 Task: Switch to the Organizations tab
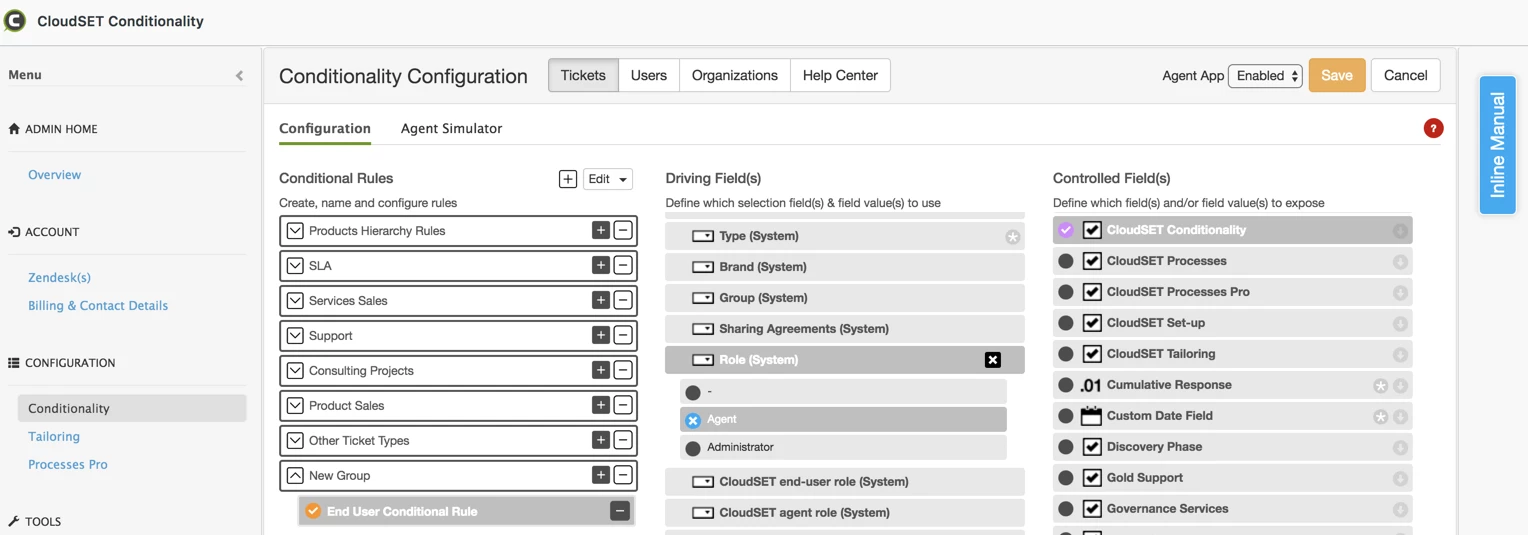pos(735,75)
